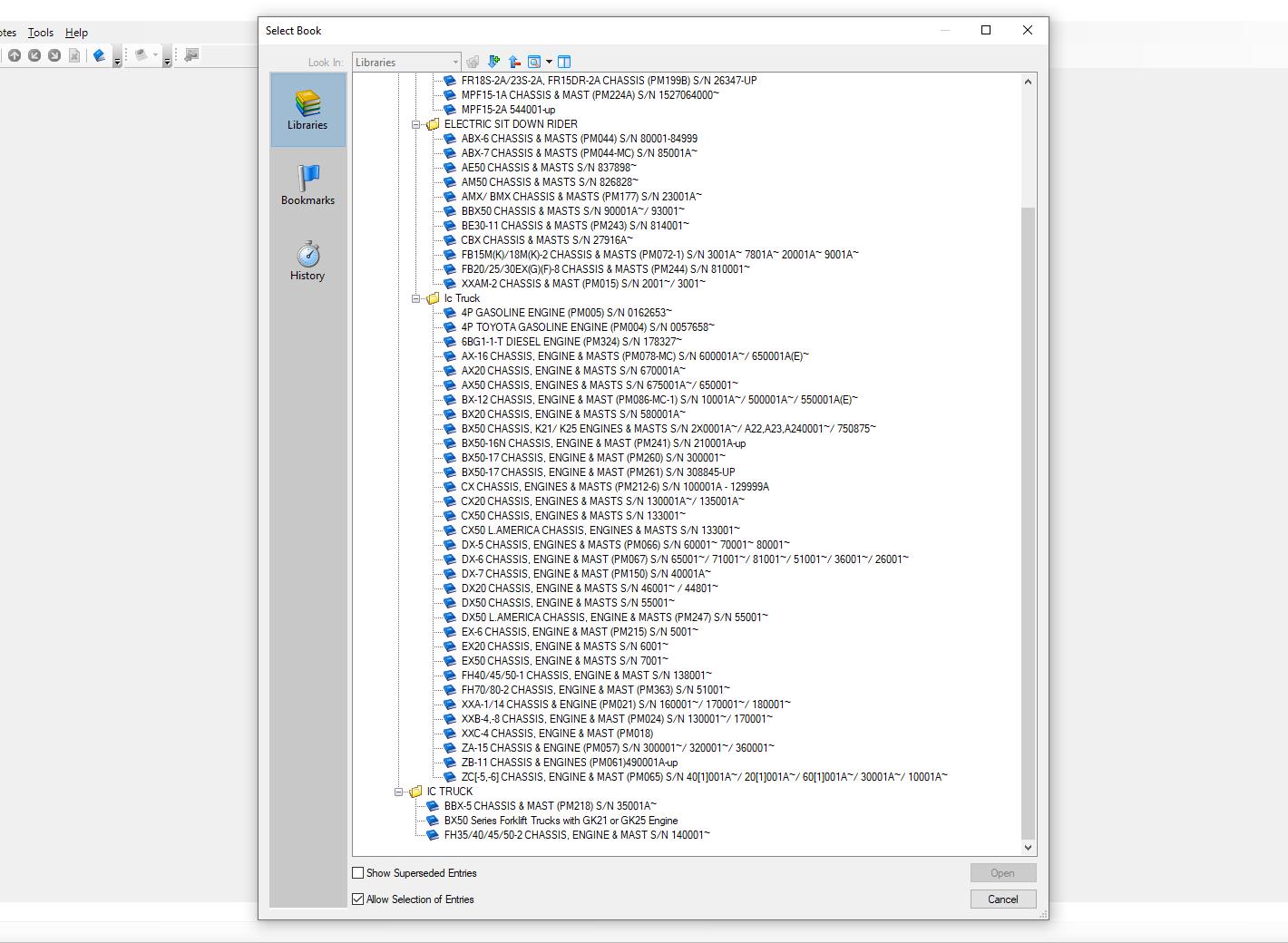Screen dimensions: 1288x943
Task: Click the document page icon in main toolbar
Action: coord(74,55)
